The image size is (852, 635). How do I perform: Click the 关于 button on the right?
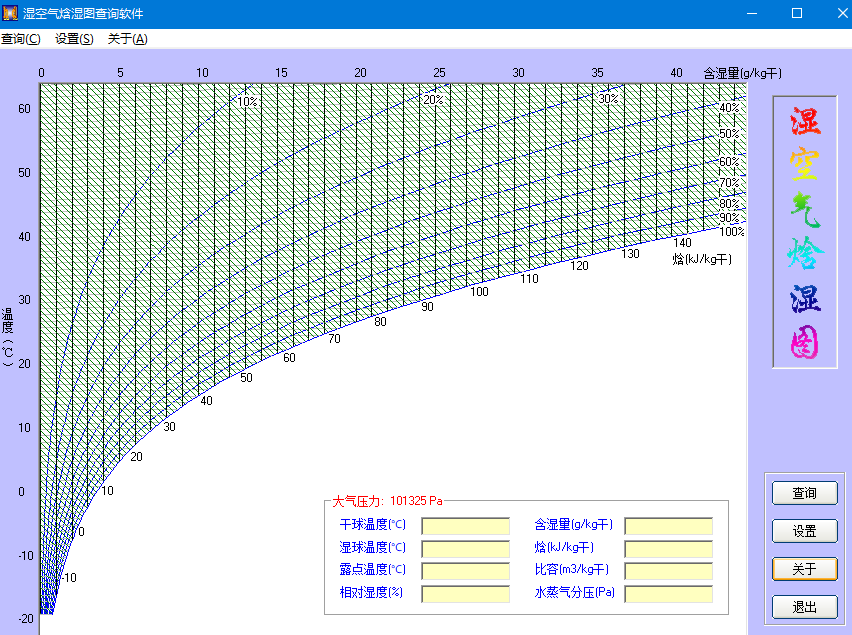pyautogui.click(x=804, y=569)
